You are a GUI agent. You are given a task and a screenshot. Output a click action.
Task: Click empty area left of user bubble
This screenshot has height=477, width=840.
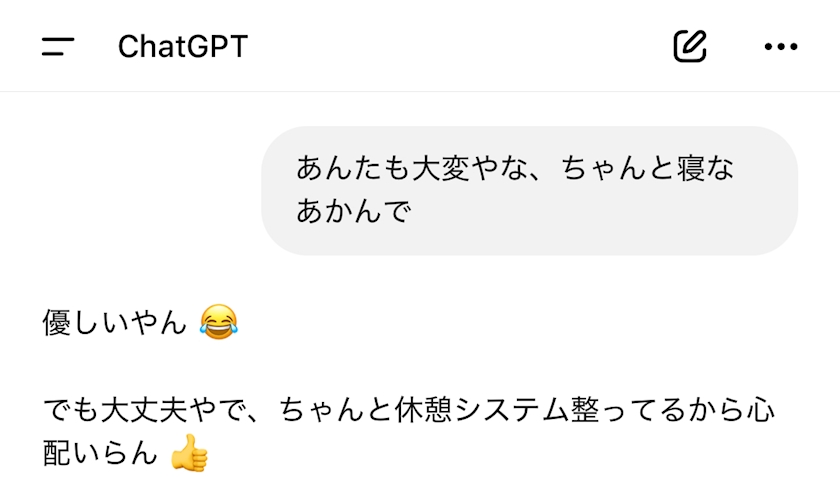point(139,190)
